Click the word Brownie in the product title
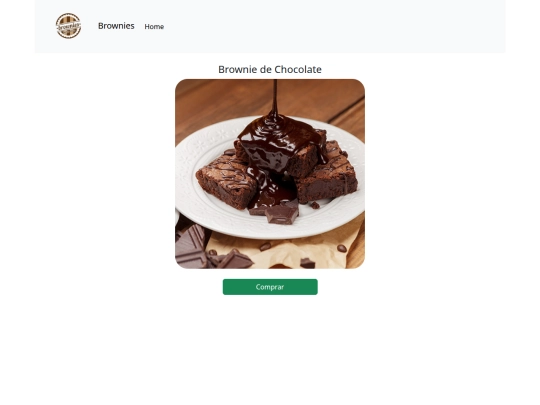The image size is (540, 405). coord(238,69)
